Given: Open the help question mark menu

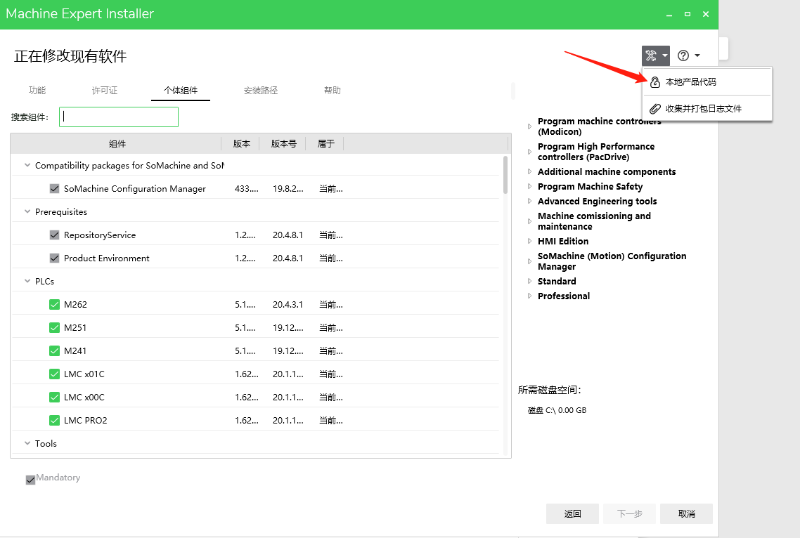Looking at the screenshot, I should (688, 56).
